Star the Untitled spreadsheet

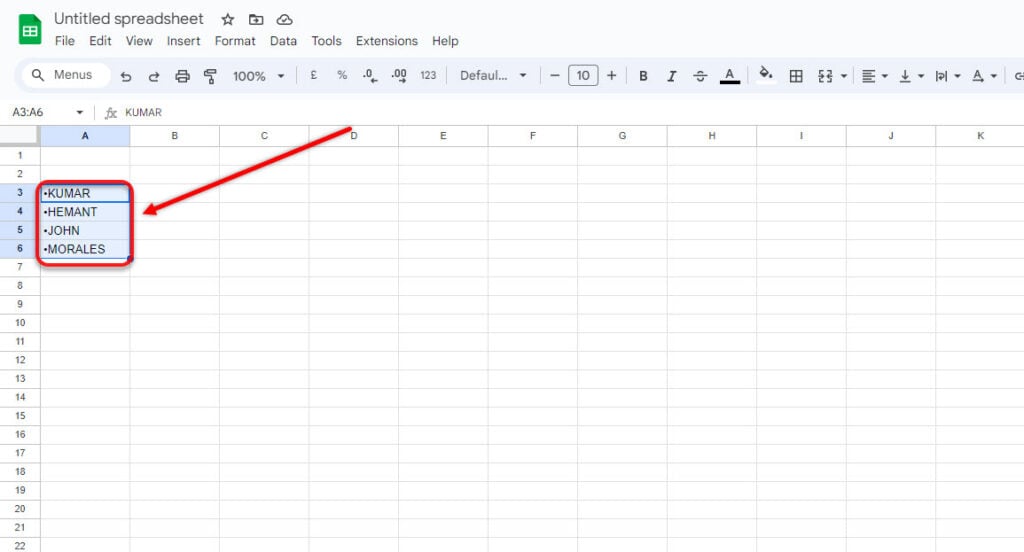coord(227,20)
